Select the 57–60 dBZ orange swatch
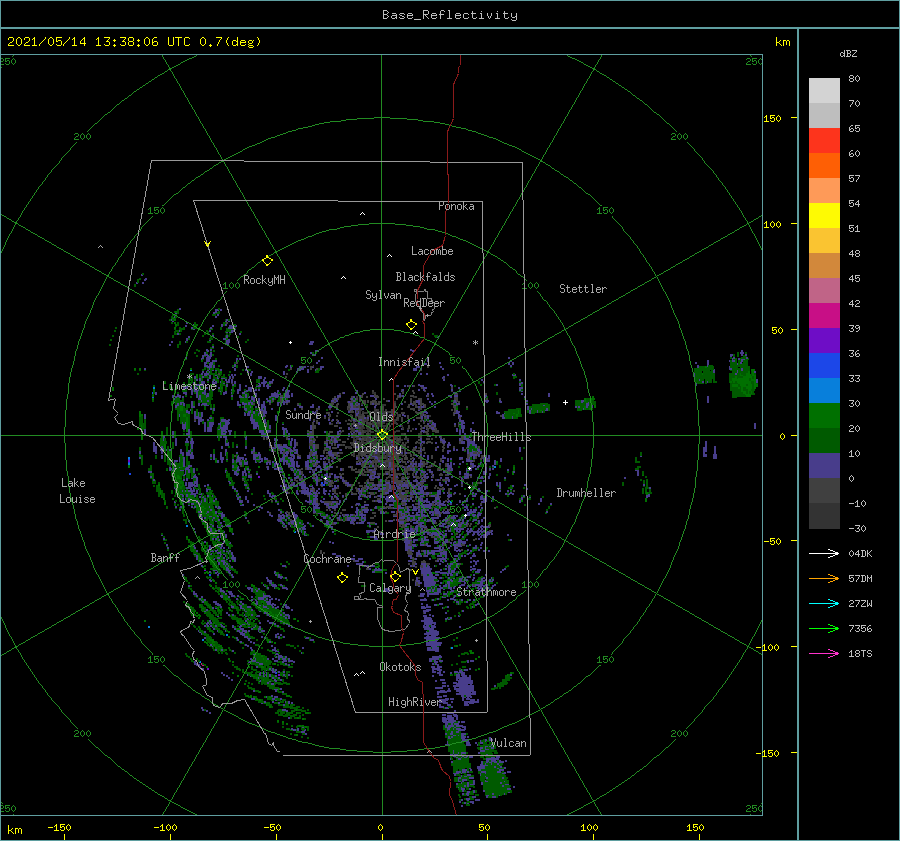The height and width of the screenshot is (841, 900). point(824,165)
